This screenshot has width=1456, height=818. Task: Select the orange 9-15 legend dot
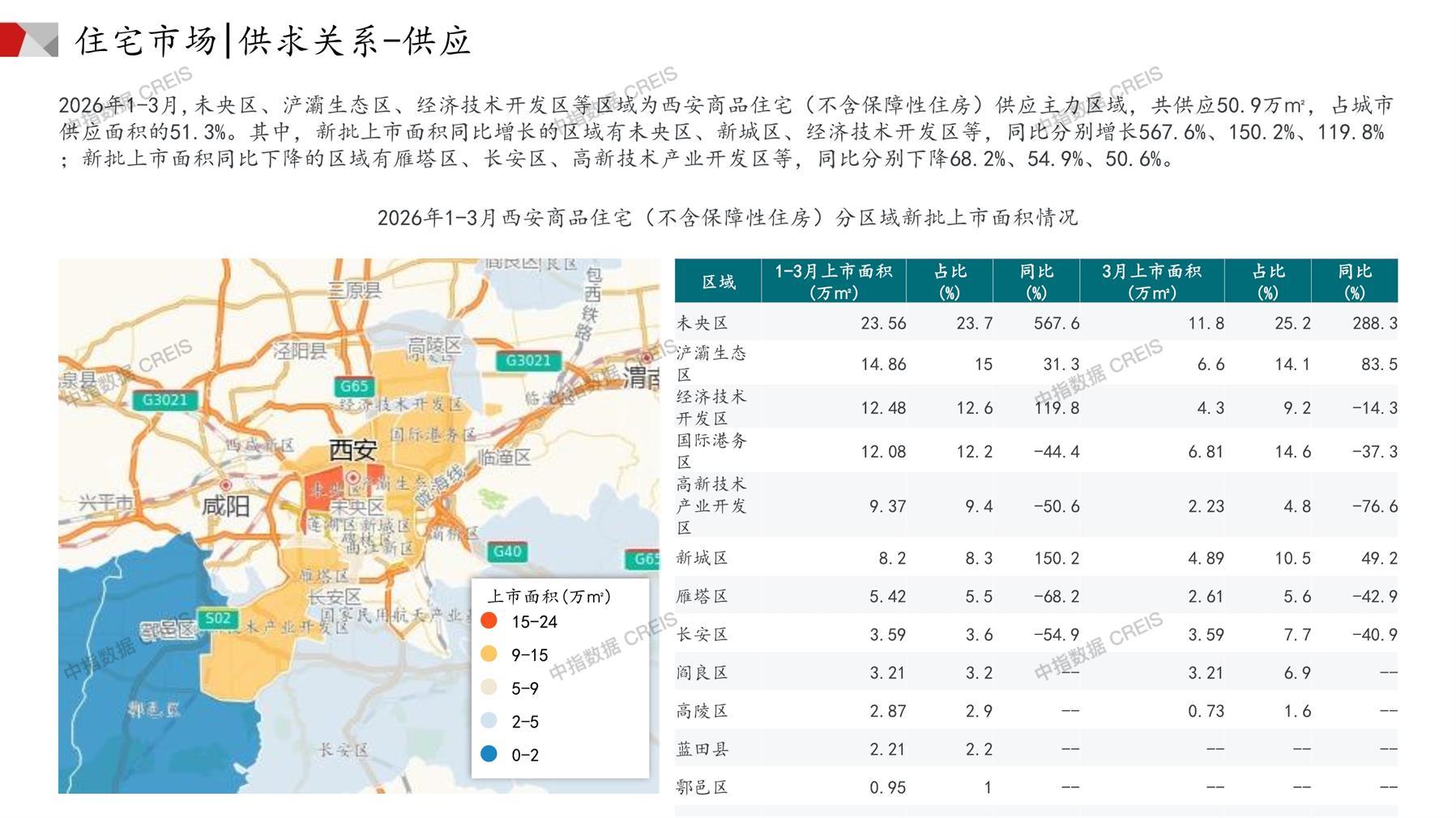tap(489, 654)
